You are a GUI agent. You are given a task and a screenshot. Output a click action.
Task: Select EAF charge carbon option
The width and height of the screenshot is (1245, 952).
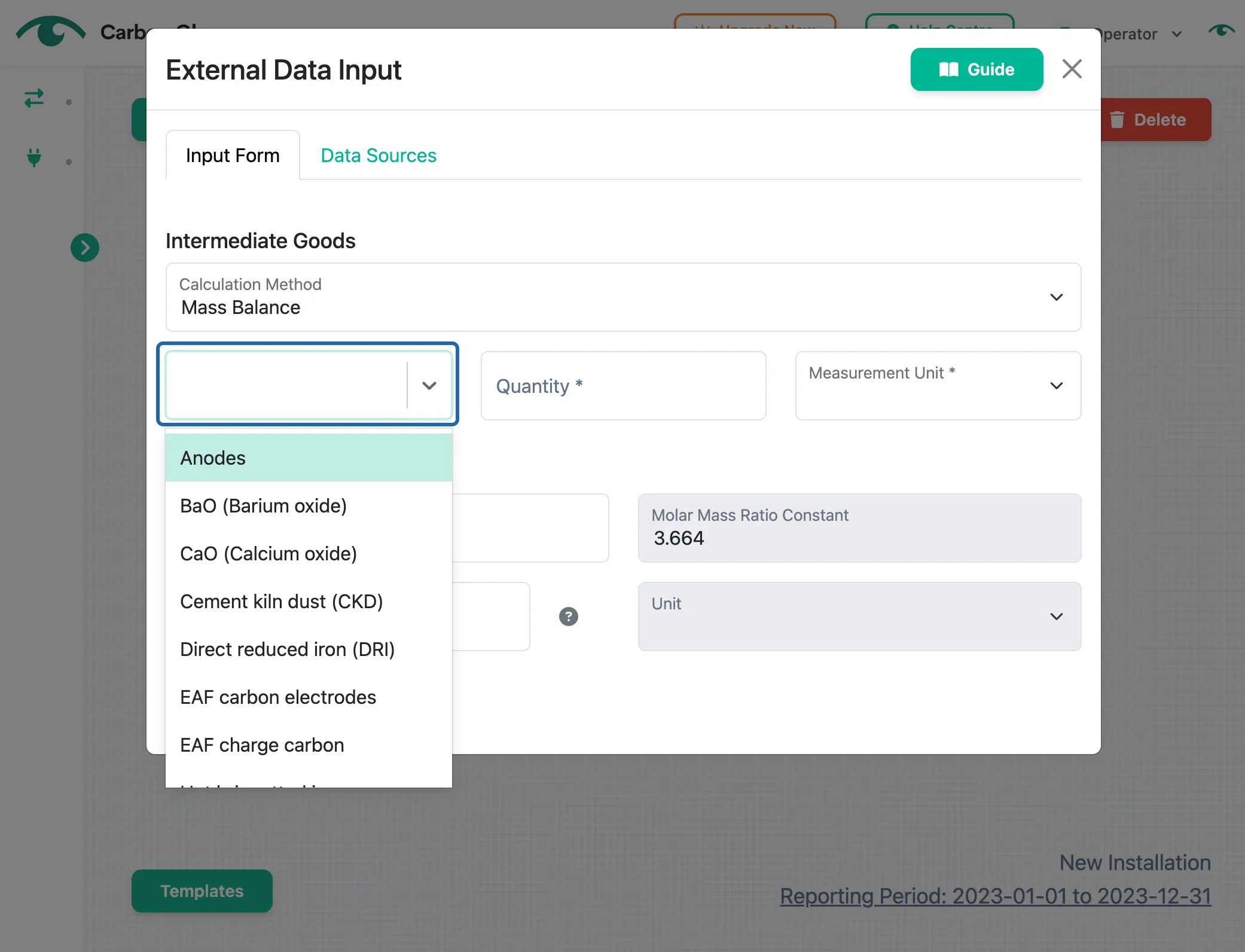tap(309, 744)
